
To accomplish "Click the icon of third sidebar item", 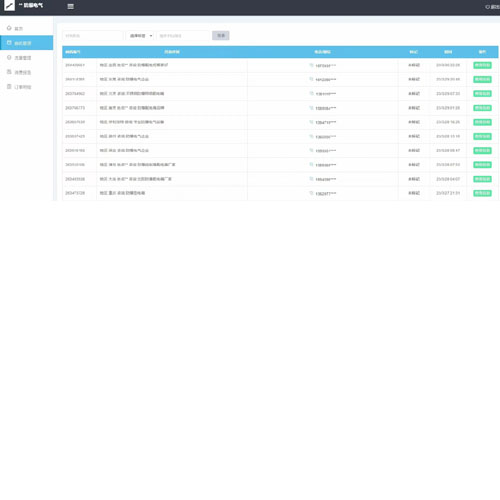I will tap(9, 57).
